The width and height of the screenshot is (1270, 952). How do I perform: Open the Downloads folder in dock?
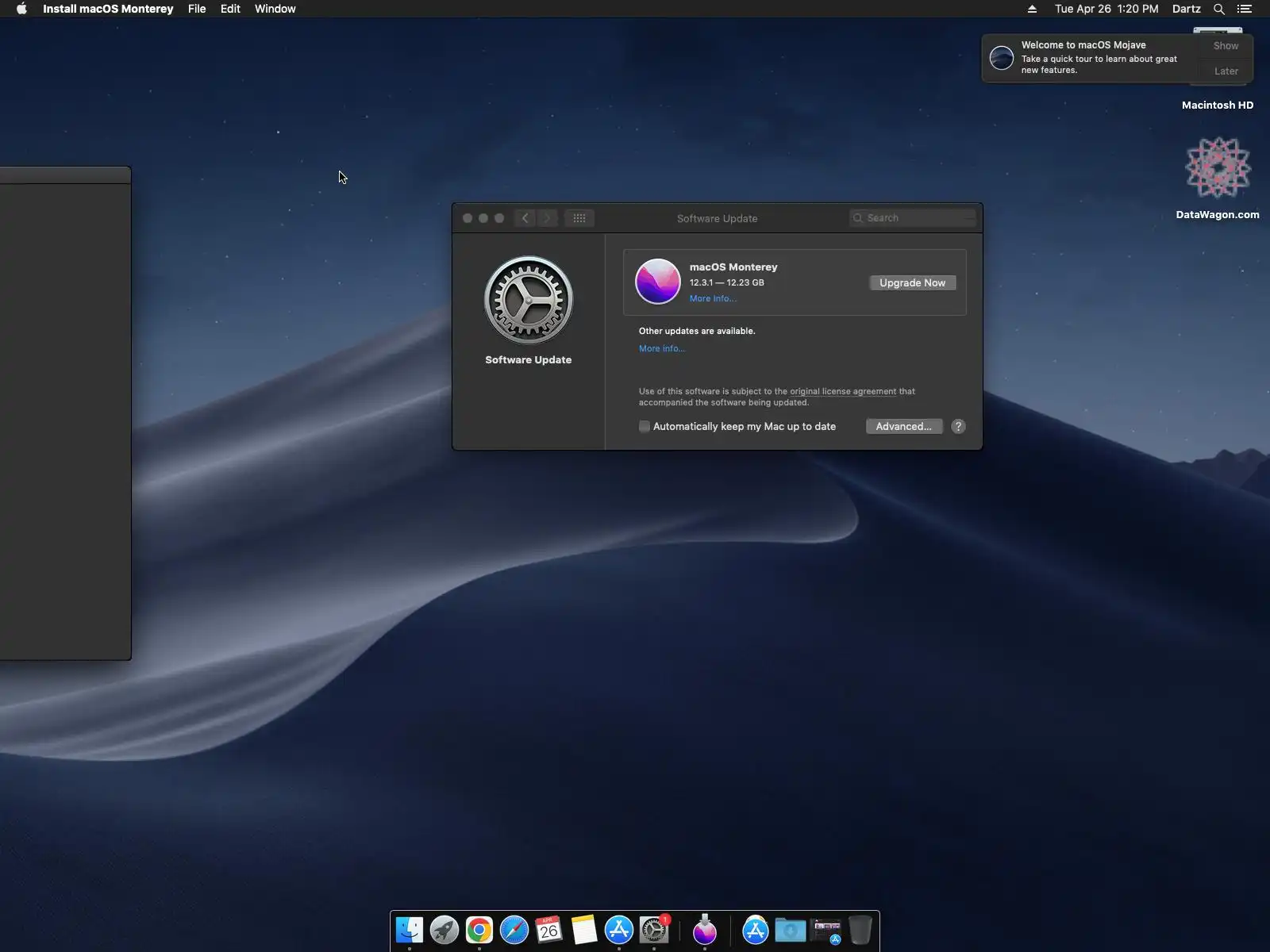[x=791, y=930]
